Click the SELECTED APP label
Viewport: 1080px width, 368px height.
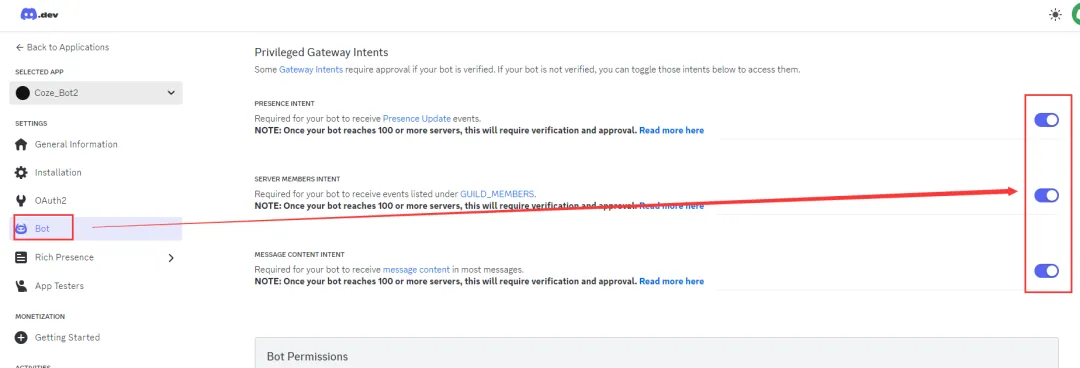[39, 72]
